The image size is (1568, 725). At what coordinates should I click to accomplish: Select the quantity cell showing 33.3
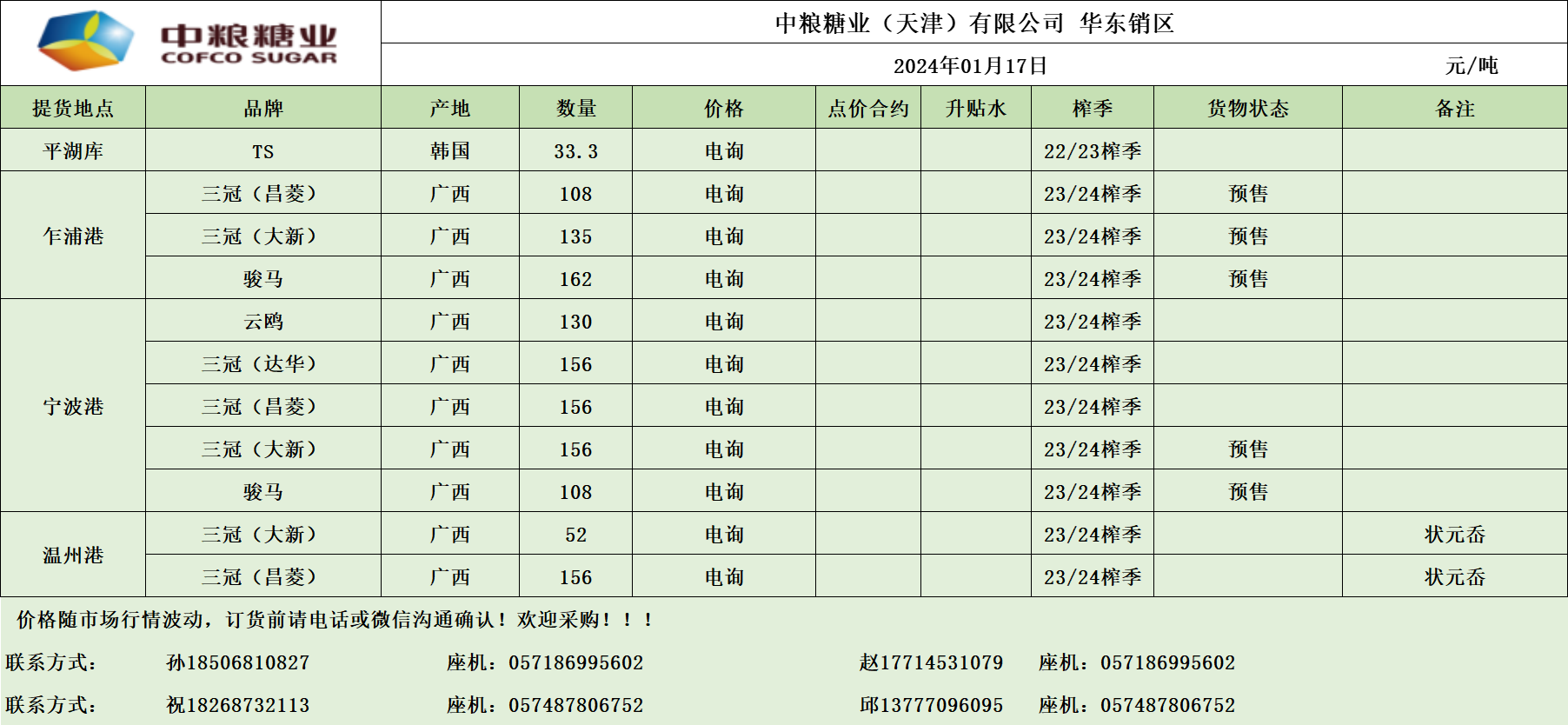(x=575, y=151)
